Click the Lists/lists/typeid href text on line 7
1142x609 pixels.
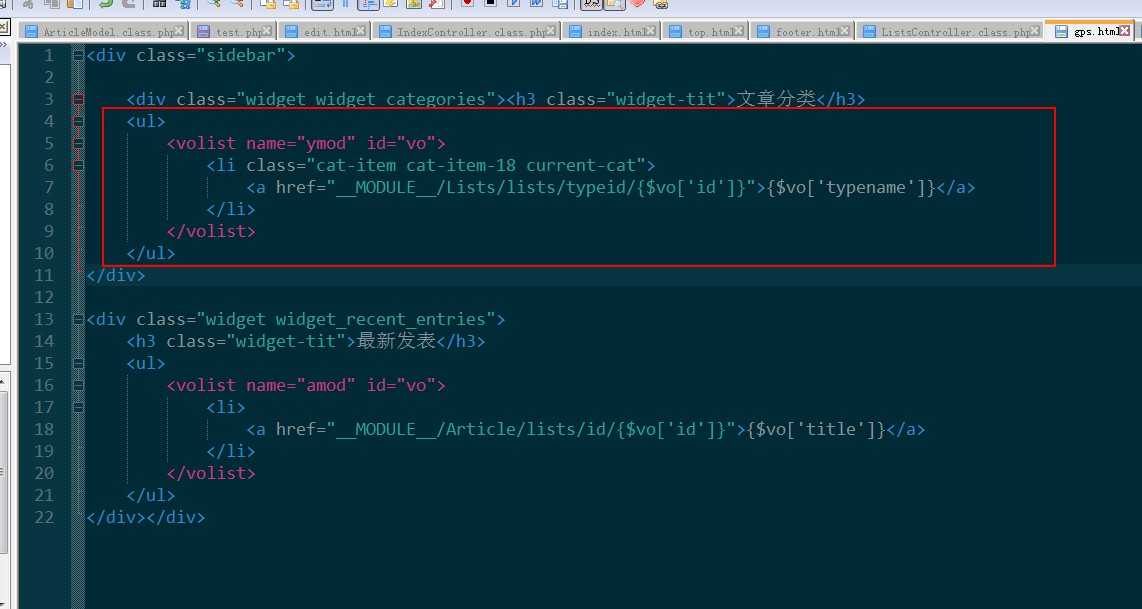pyautogui.click(x=543, y=187)
